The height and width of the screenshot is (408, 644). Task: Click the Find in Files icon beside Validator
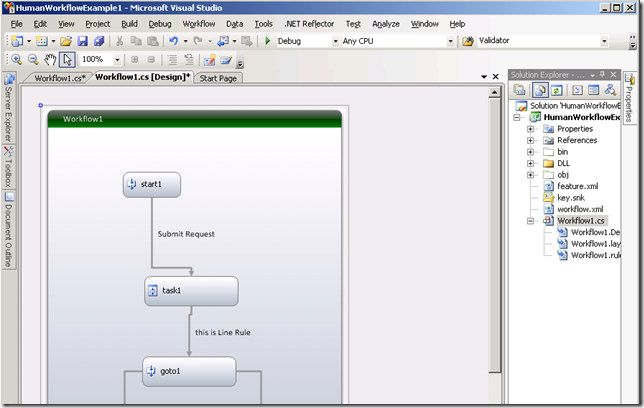pyautogui.click(x=468, y=41)
